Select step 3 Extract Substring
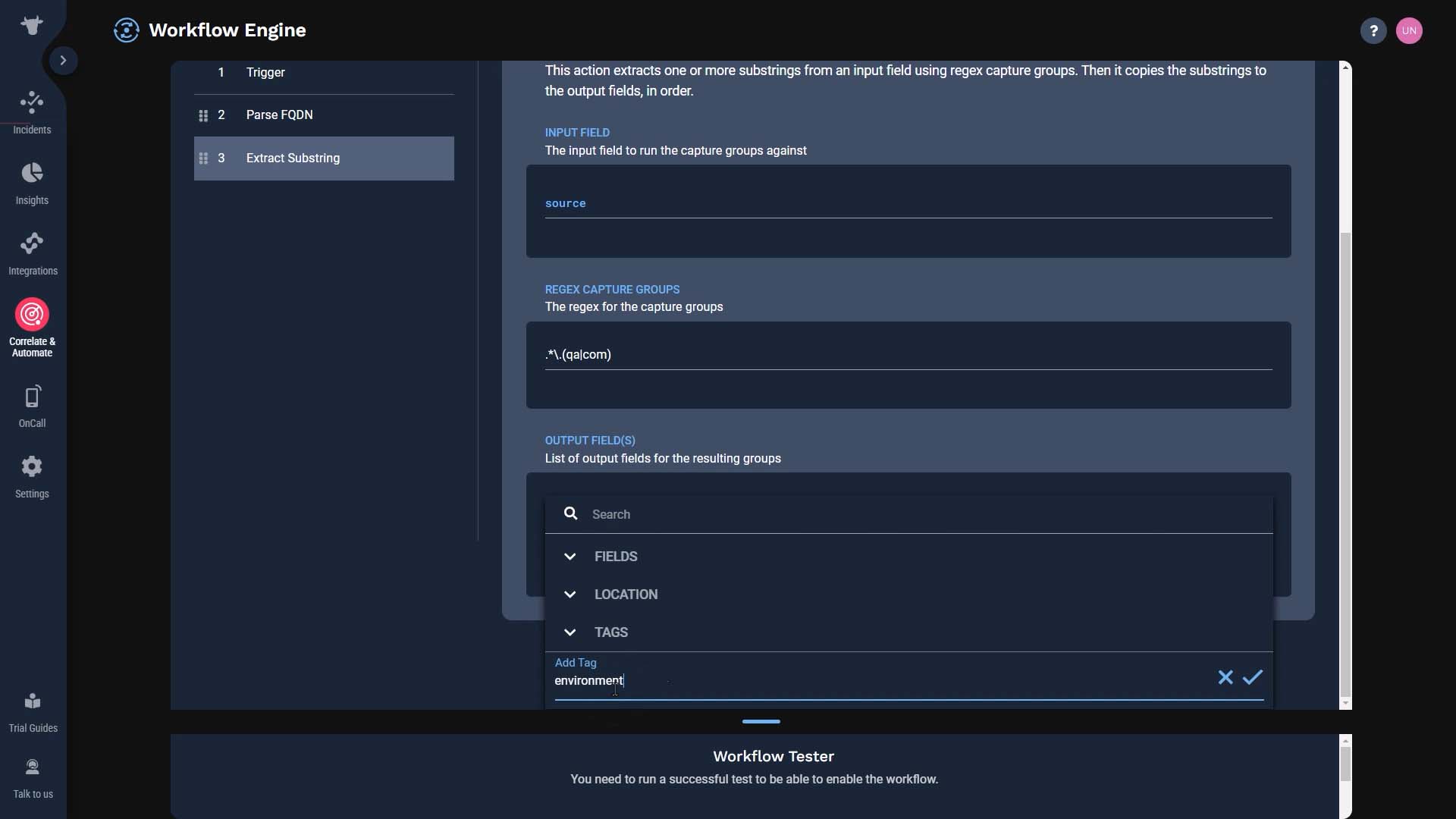Viewport: 1456px width, 819px height. point(324,158)
